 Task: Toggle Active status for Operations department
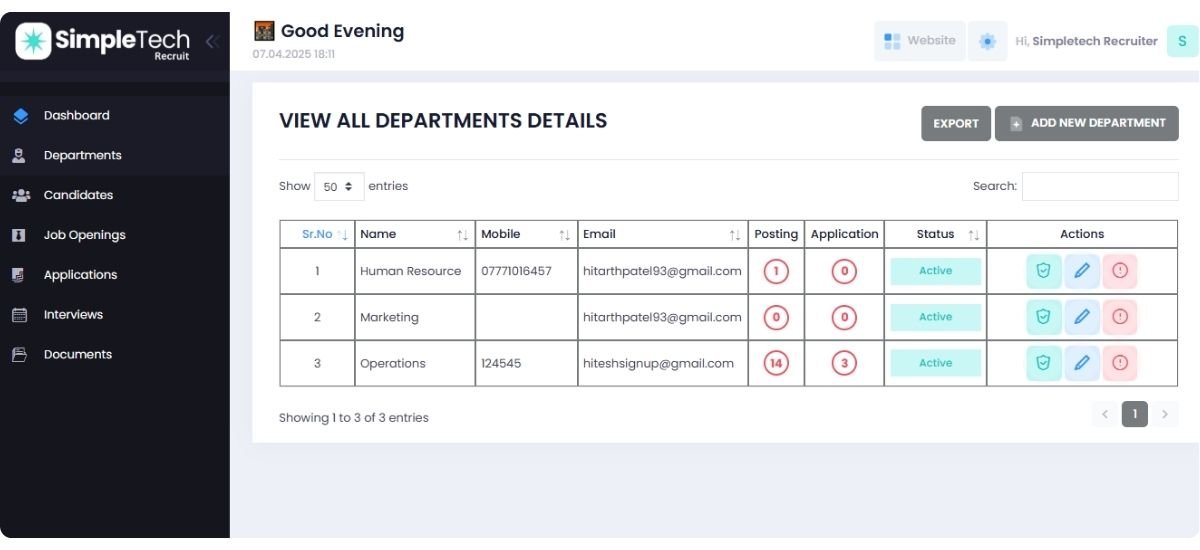pyautogui.click(x=935, y=363)
